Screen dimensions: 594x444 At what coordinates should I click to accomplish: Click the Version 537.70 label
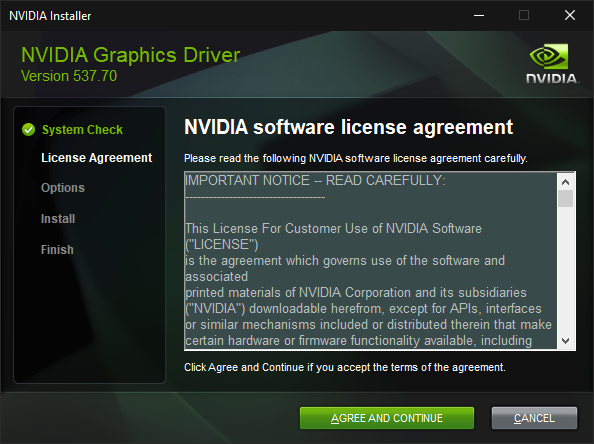(69, 76)
